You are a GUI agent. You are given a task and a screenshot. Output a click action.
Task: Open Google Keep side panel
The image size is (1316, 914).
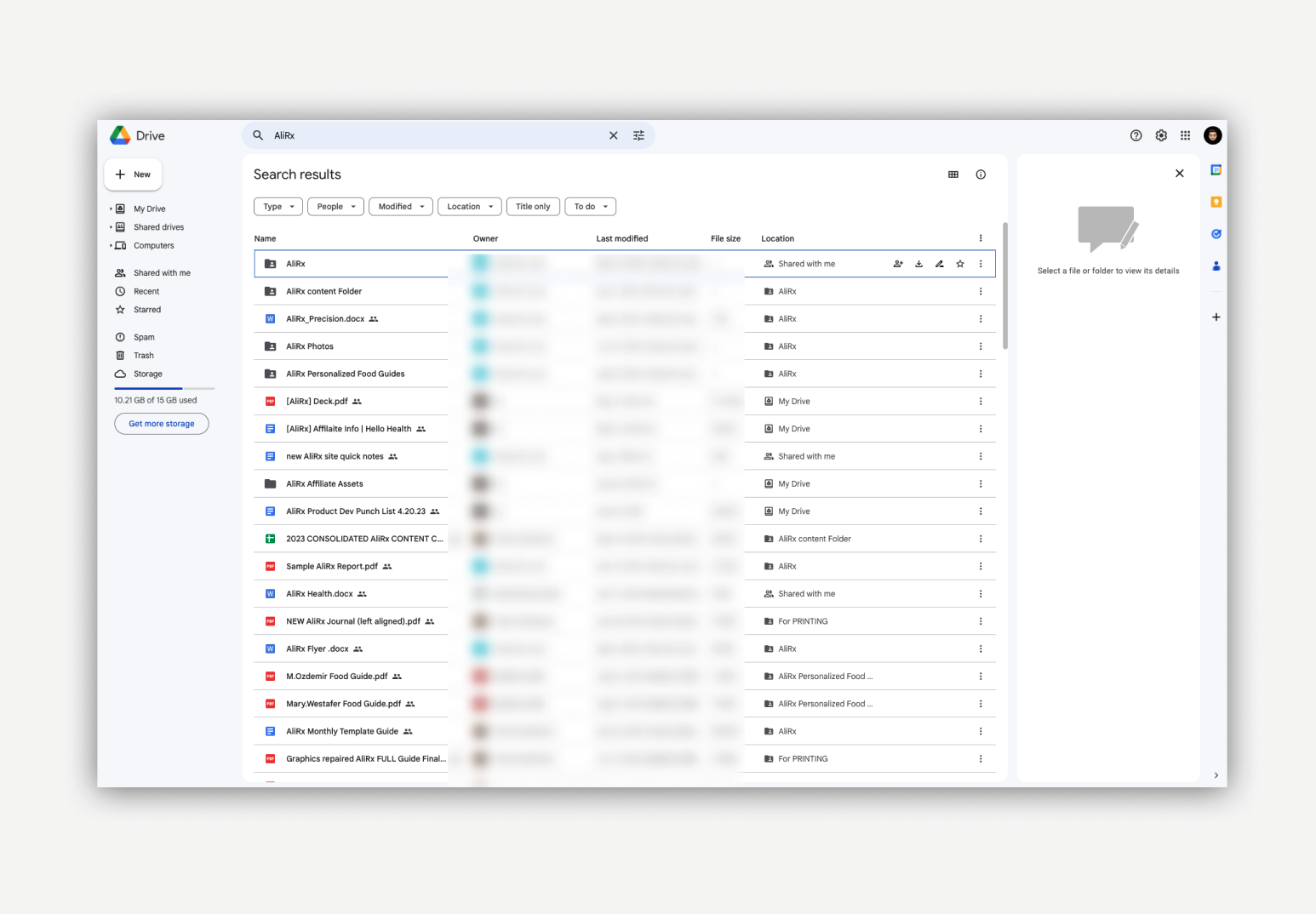pyautogui.click(x=1216, y=202)
